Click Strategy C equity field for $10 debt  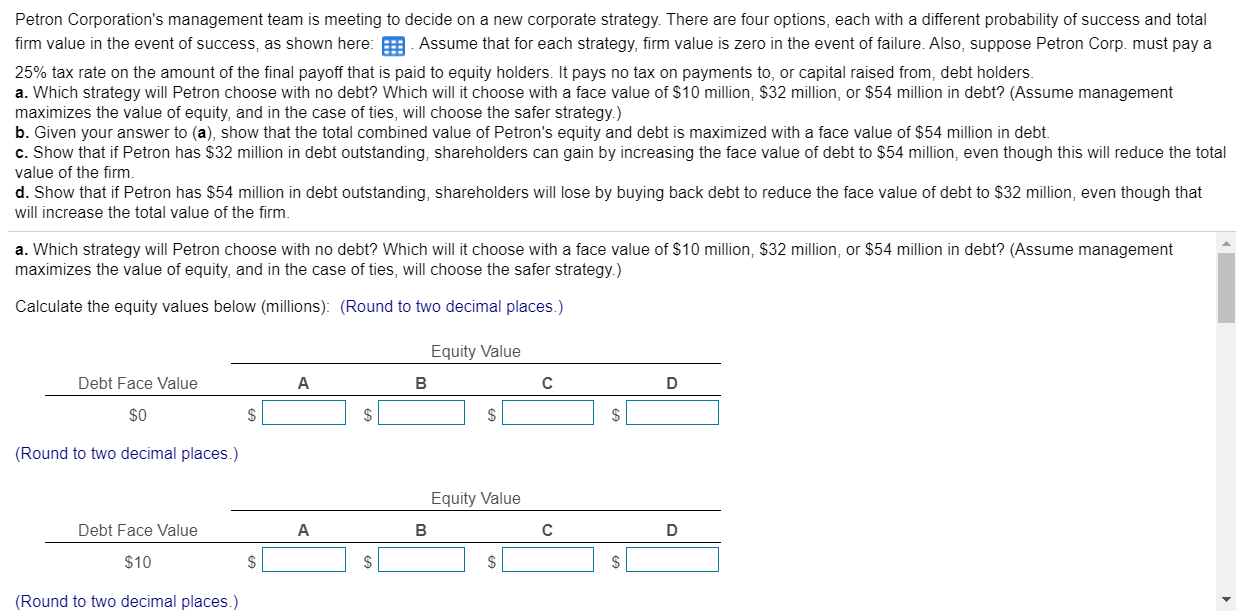coord(547,560)
